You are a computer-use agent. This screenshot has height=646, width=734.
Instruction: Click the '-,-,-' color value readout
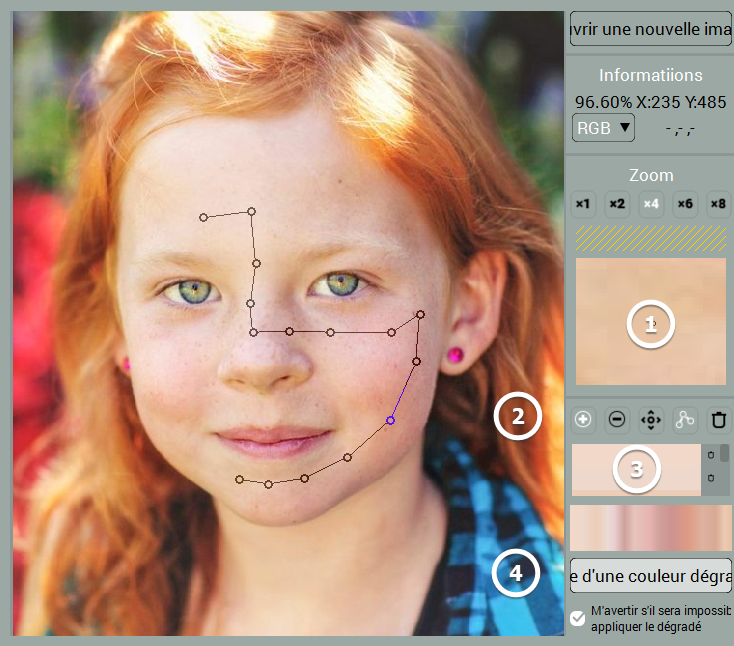(680, 128)
